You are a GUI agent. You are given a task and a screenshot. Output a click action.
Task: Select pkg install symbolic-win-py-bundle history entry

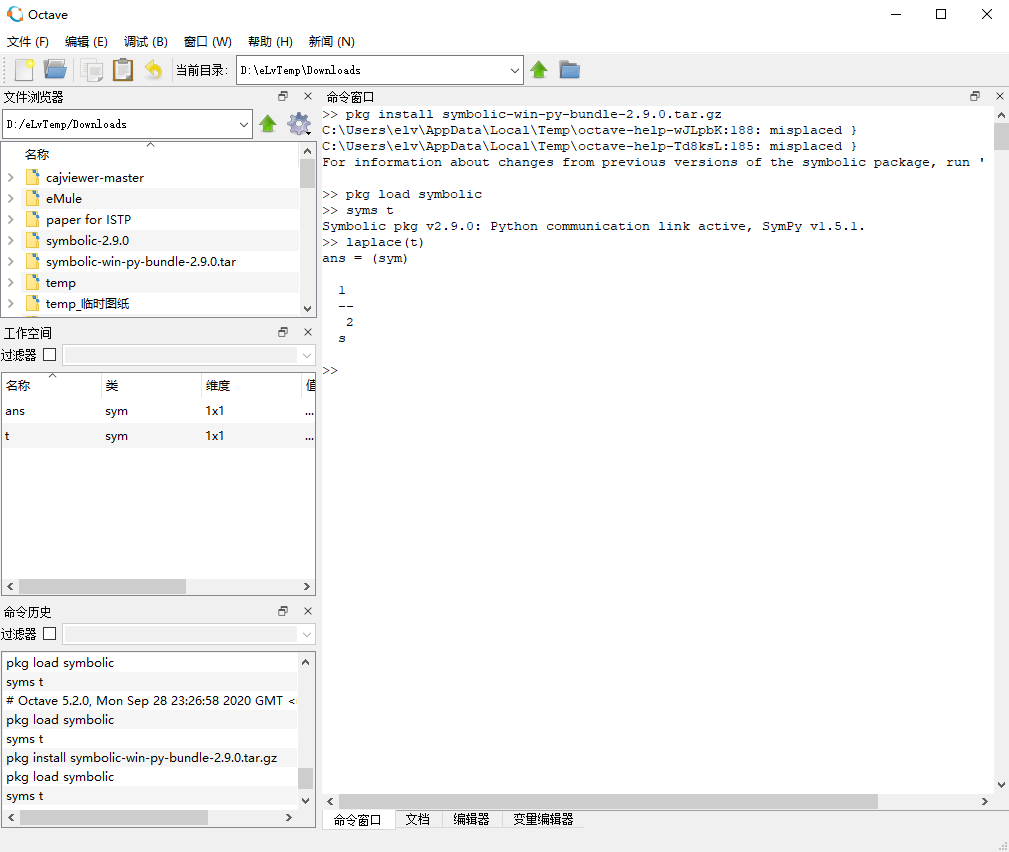tap(150, 757)
